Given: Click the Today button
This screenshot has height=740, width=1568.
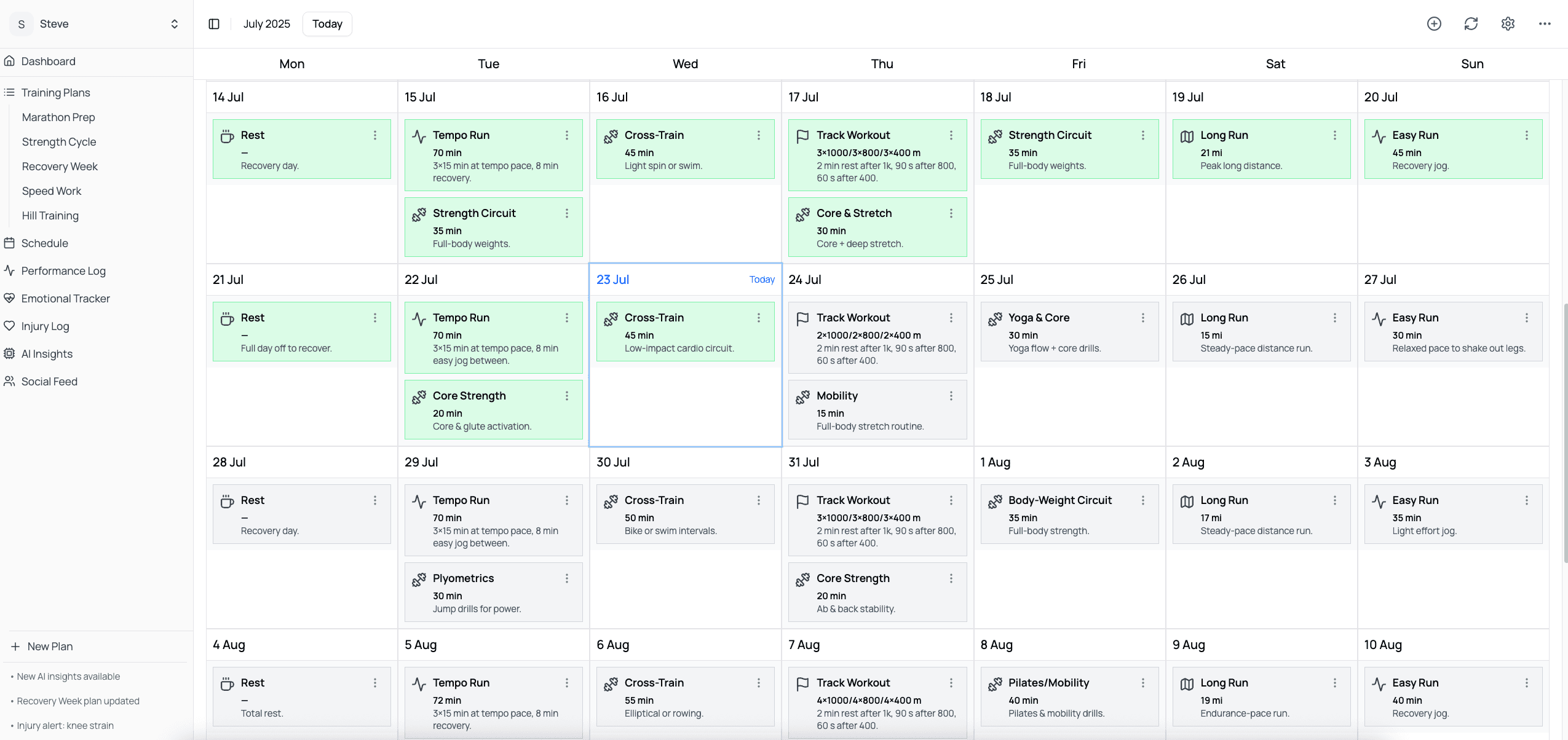Looking at the screenshot, I should pos(327,24).
